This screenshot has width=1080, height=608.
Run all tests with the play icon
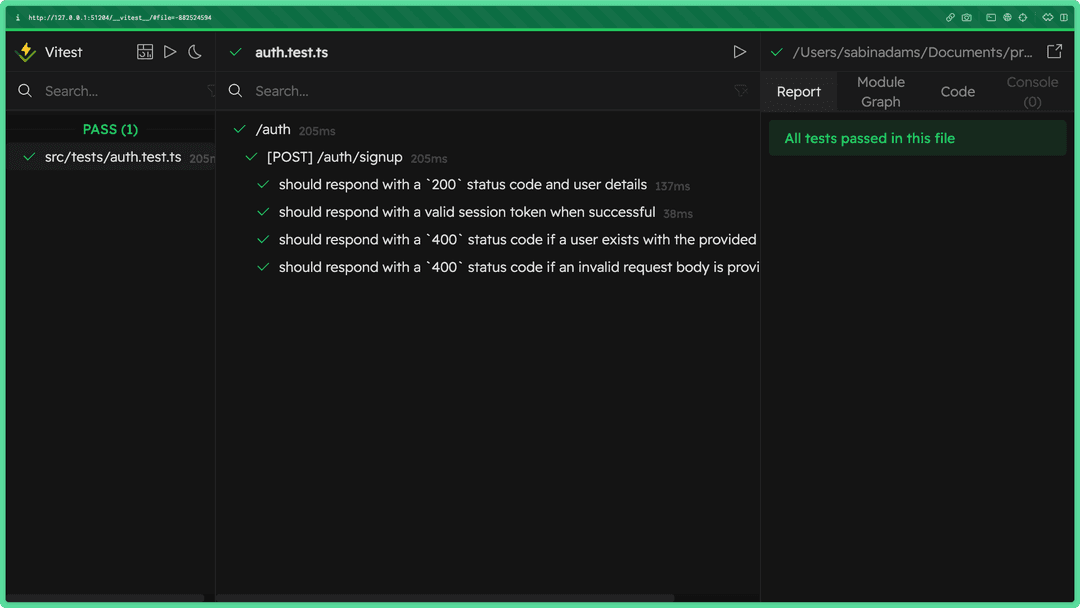point(170,51)
